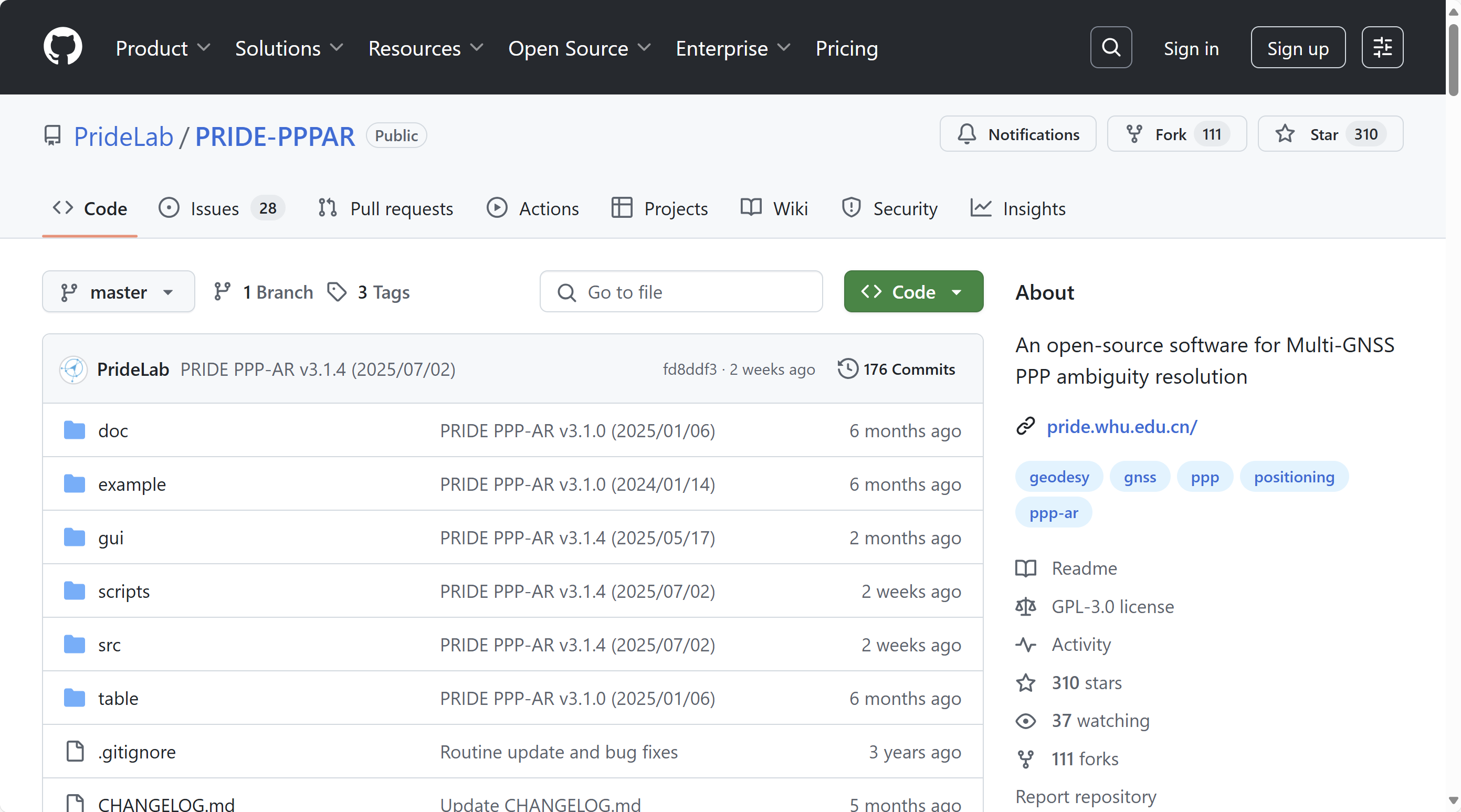The height and width of the screenshot is (812, 1461).
Task: Click the 'ppp' topic tag
Action: coord(1205,476)
